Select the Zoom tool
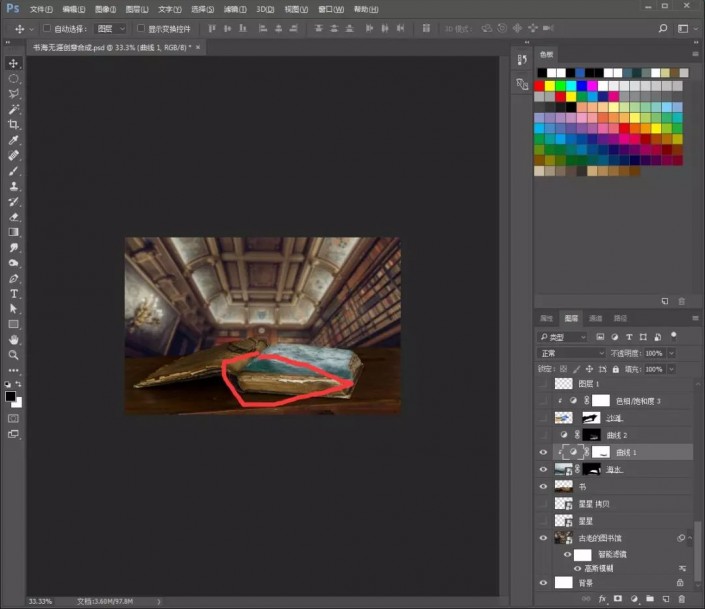Image resolution: width=705 pixels, height=609 pixels. [13, 355]
